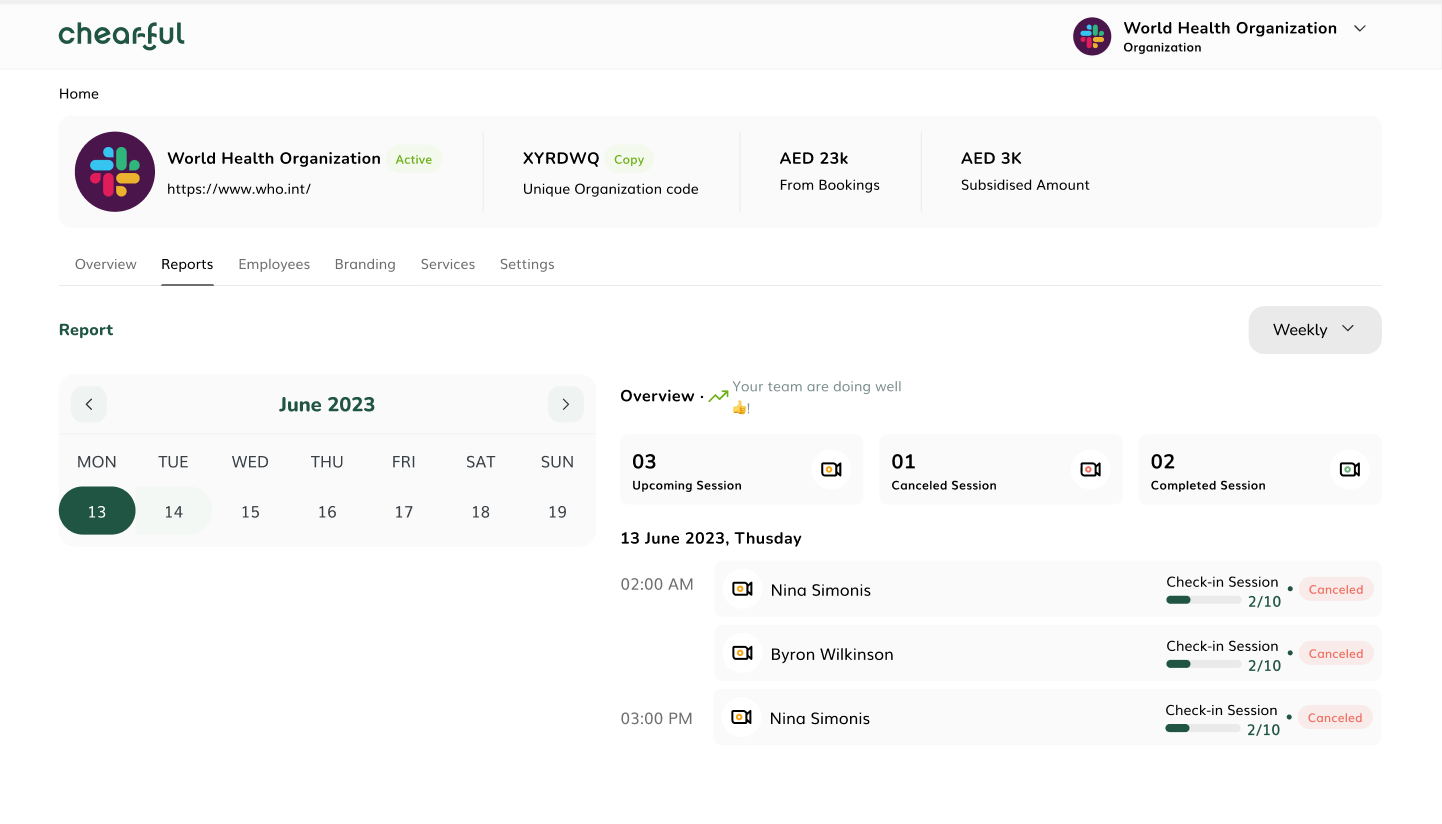The height and width of the screenshot is (824, 1442).
Task: Open the Settings tab
Action: (x=527, y=264)
